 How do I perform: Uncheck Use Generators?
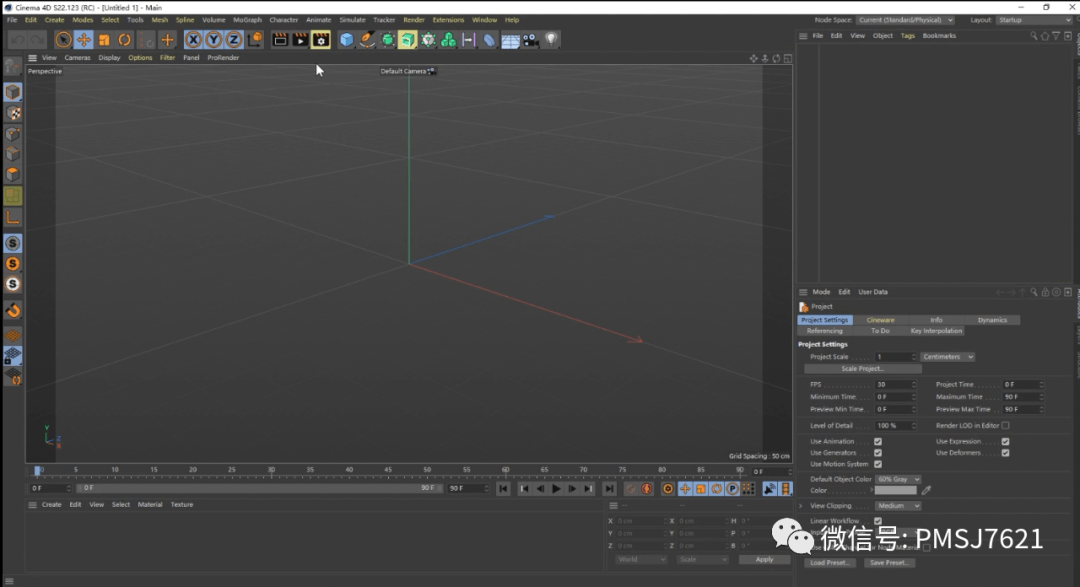pos(878,453)
